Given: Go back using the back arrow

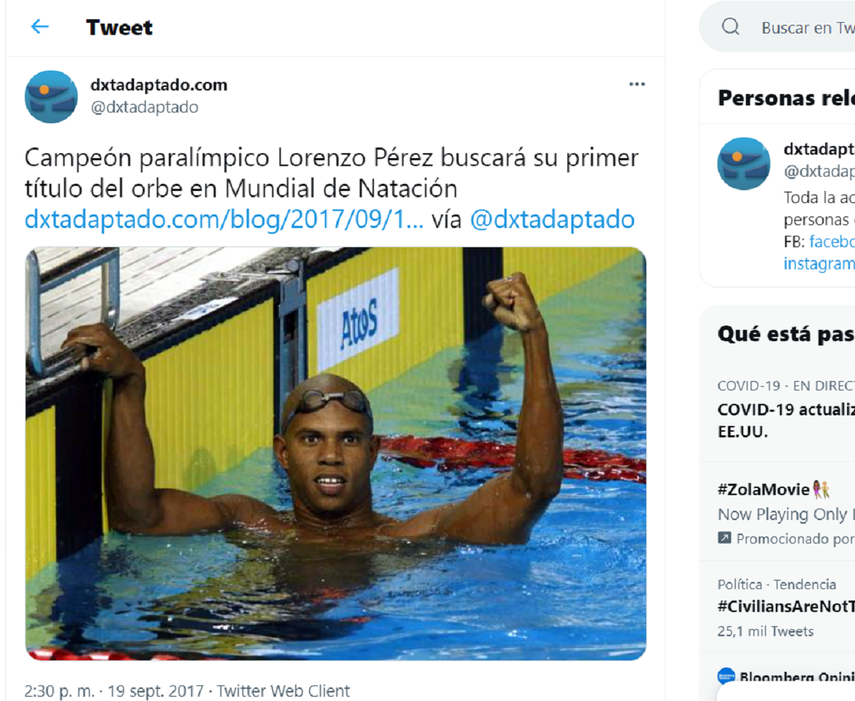Looking at the screenshot, I should (39, 27).
